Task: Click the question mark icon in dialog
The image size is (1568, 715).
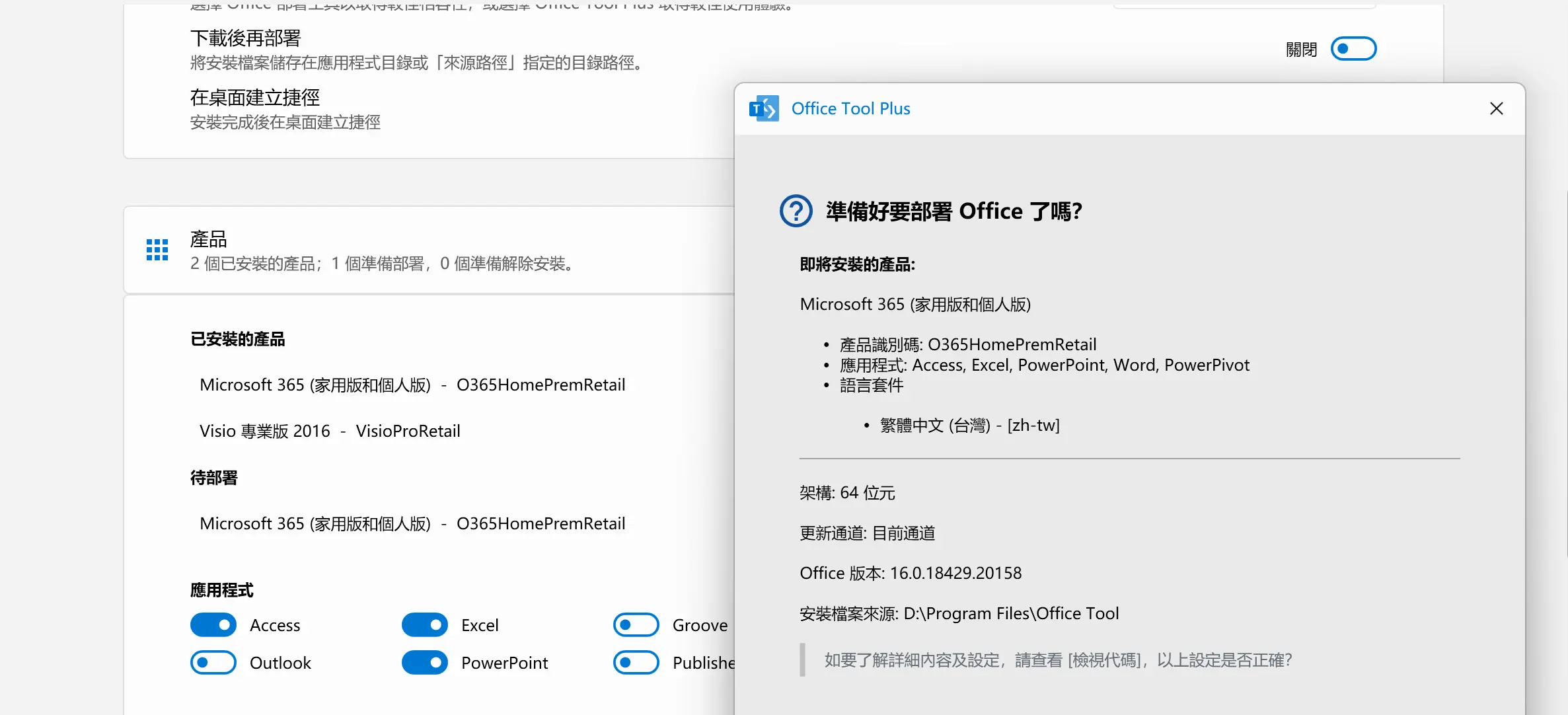Action: [x=796, y=211]
